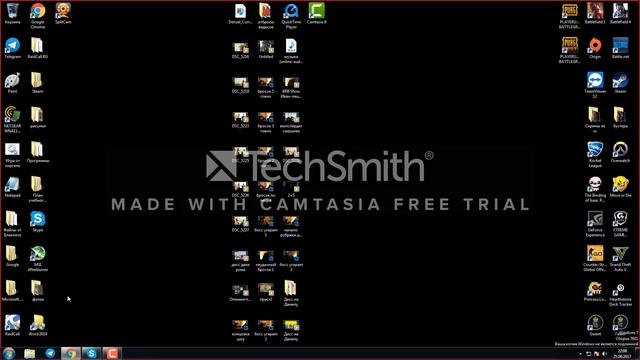The width and height of the screenshot is (640, 360).
Task: Select the MSI Afterburner shortcut
Action: coord(38,259)
